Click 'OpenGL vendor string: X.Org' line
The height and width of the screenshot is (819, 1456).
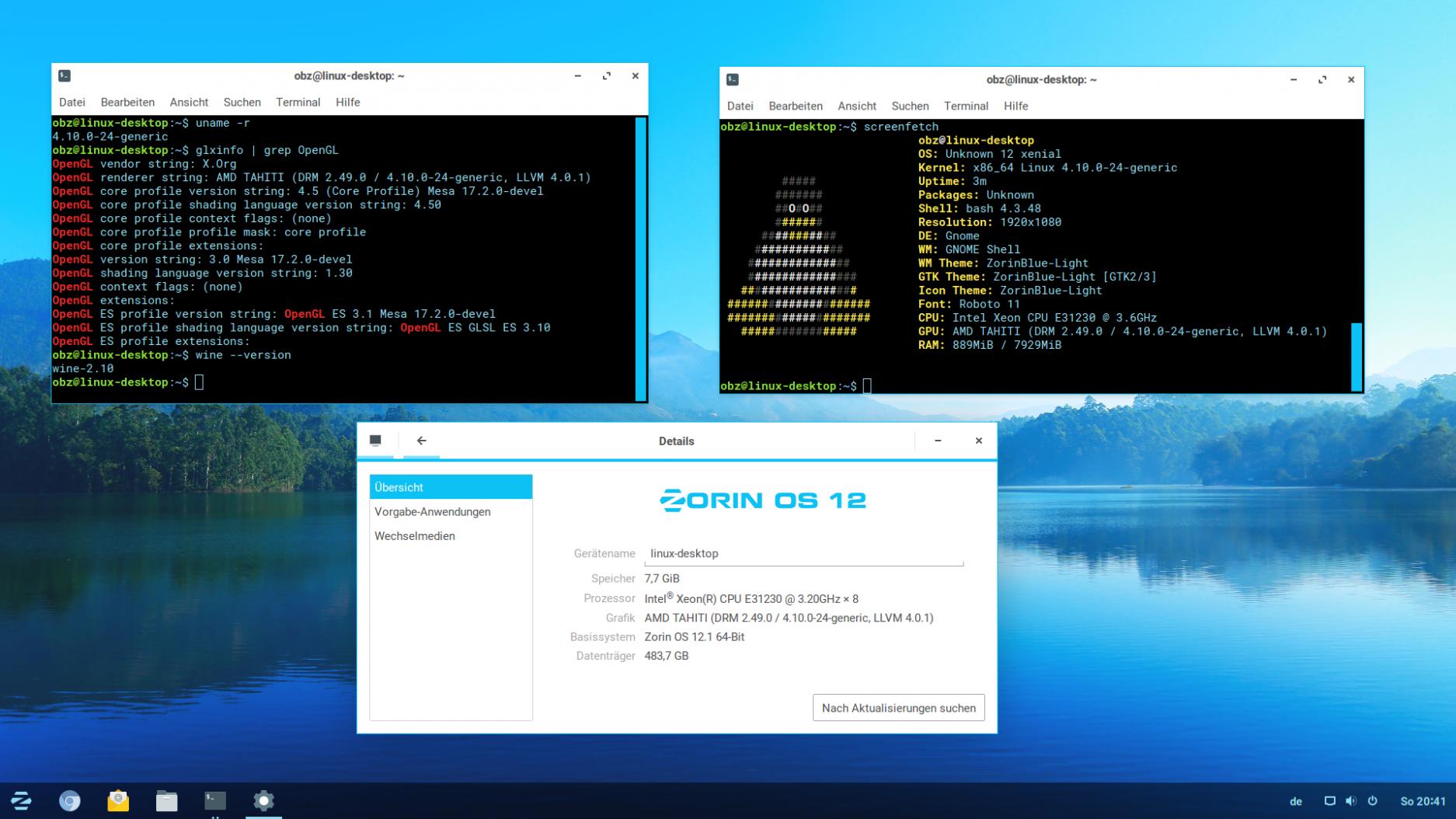145,164
